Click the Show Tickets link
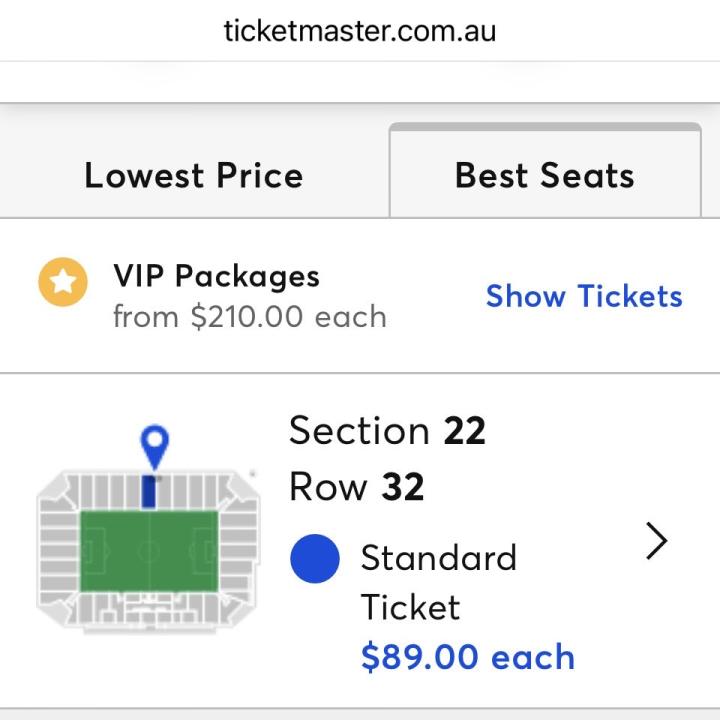 pyautogui.click(x=584, y=296)
